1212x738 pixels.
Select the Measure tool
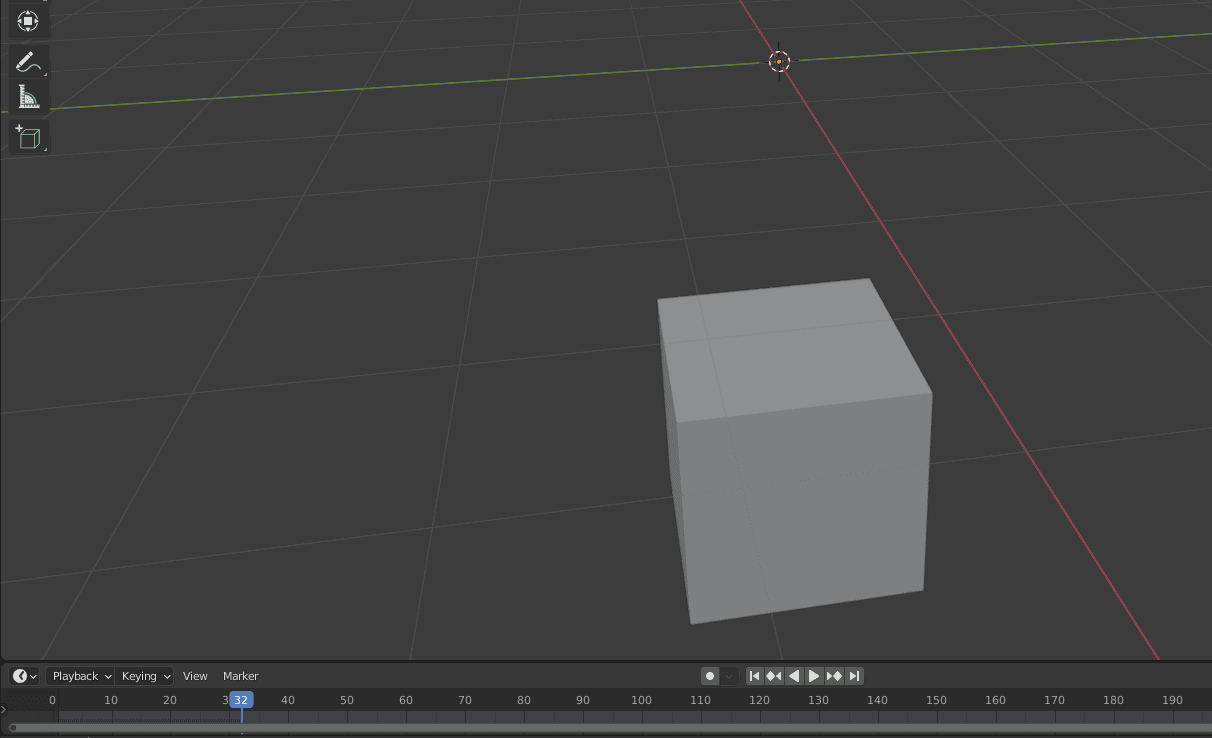click(28, 96)
